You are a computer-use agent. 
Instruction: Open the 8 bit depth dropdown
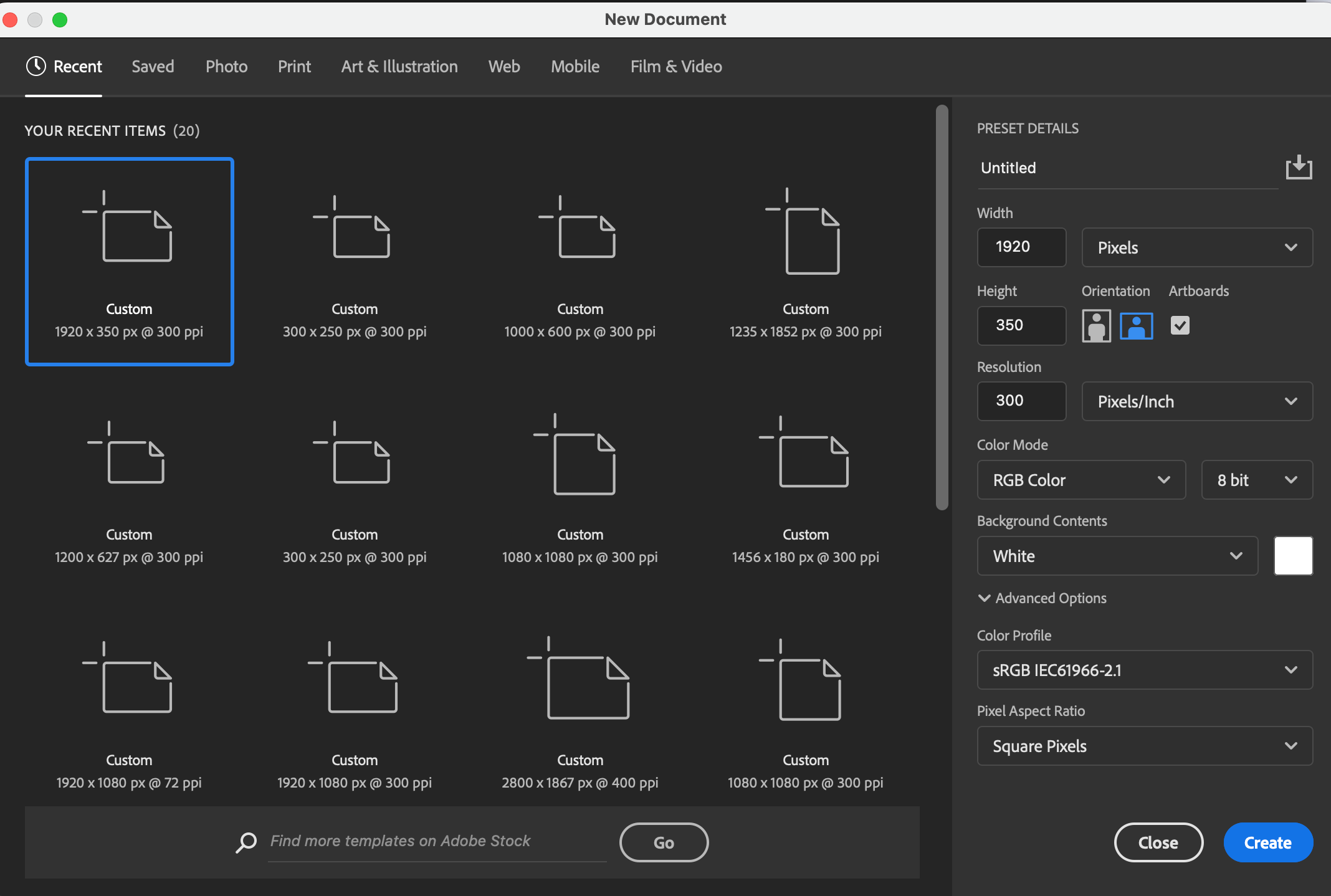click(x=1256, y=480)
